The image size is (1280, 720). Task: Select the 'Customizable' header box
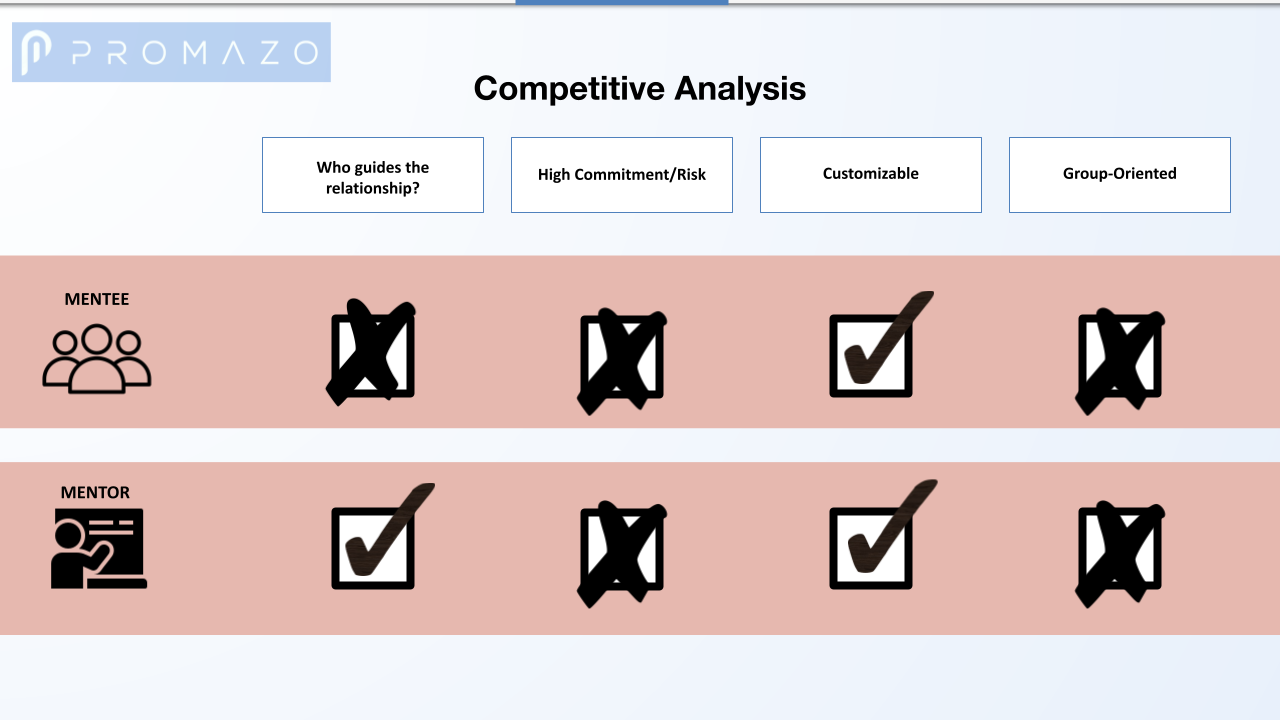click(x=871, y=175)
